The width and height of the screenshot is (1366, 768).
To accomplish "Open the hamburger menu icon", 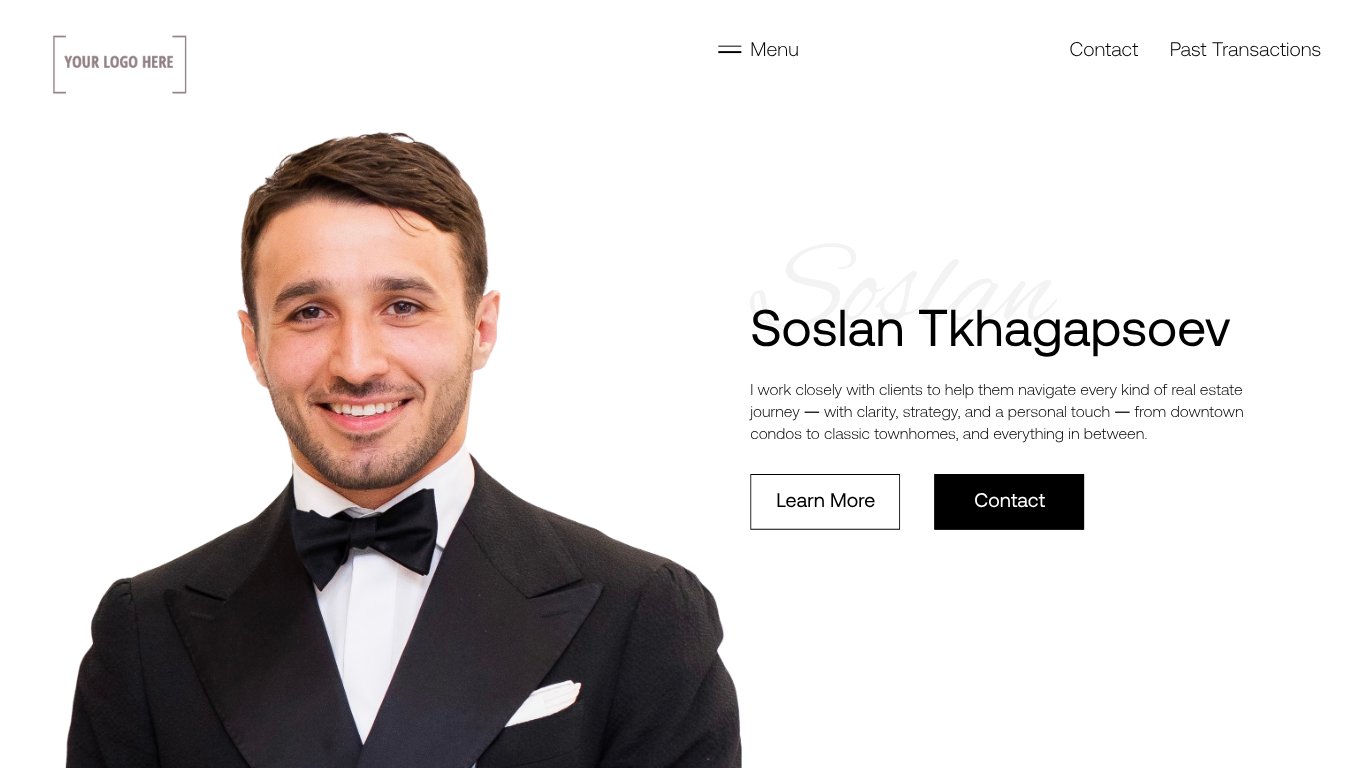I will click(x=729, y=50).
